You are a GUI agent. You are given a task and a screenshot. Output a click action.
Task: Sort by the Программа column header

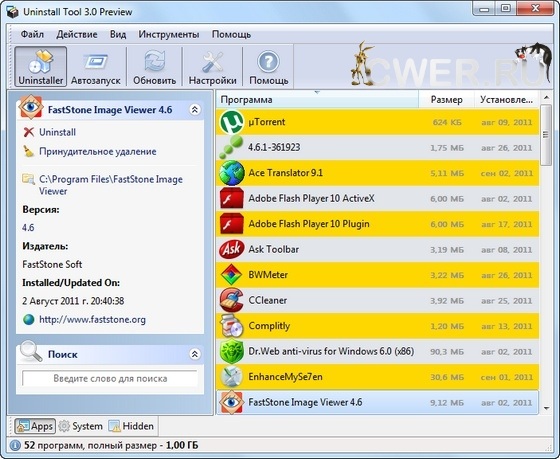[317, 99]
